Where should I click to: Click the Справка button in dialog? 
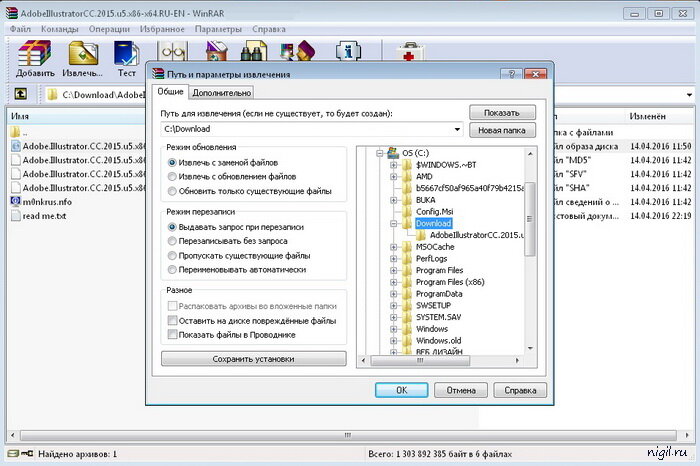tap(520, 390)
